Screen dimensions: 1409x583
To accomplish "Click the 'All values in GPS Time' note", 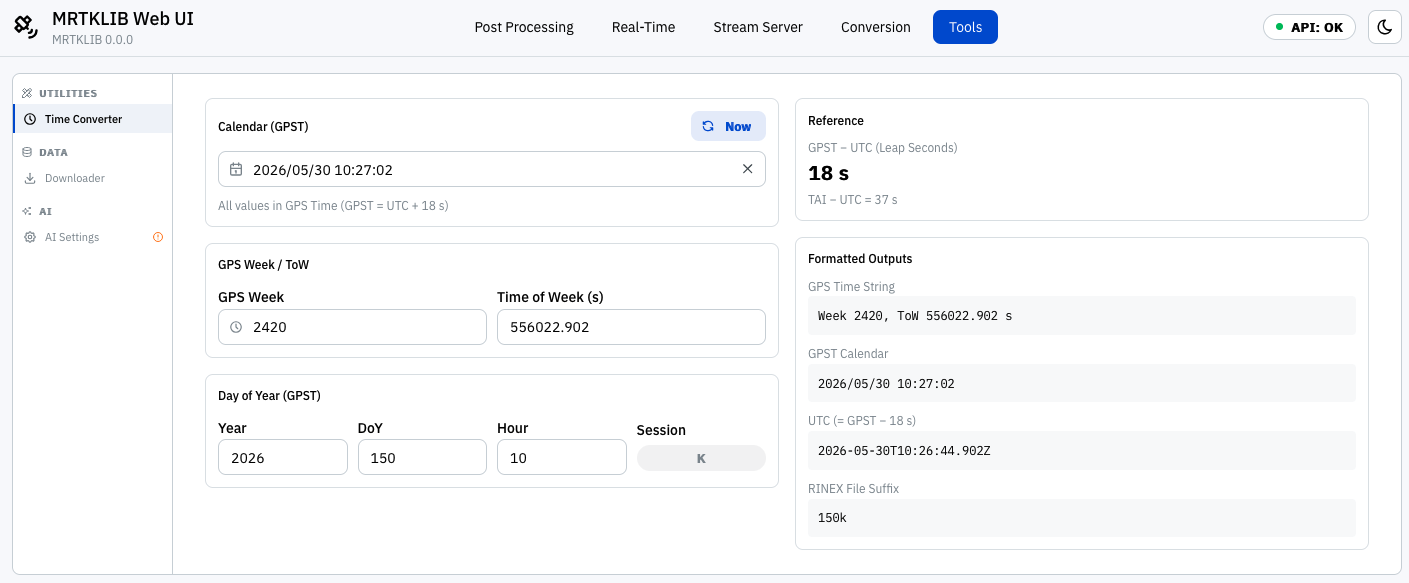I will tap(333, 206).
